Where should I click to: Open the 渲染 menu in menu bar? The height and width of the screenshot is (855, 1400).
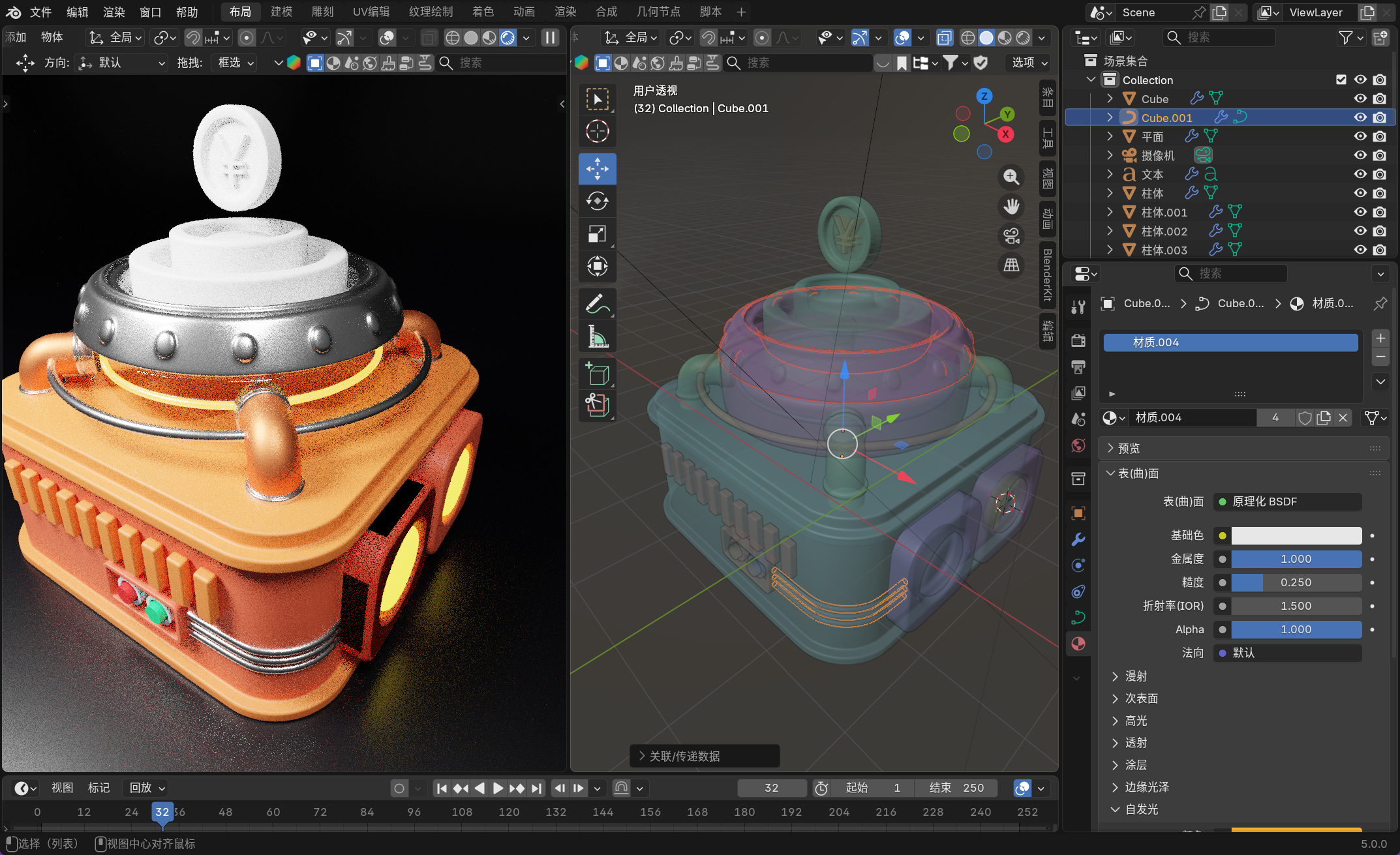tap(114, 12)
